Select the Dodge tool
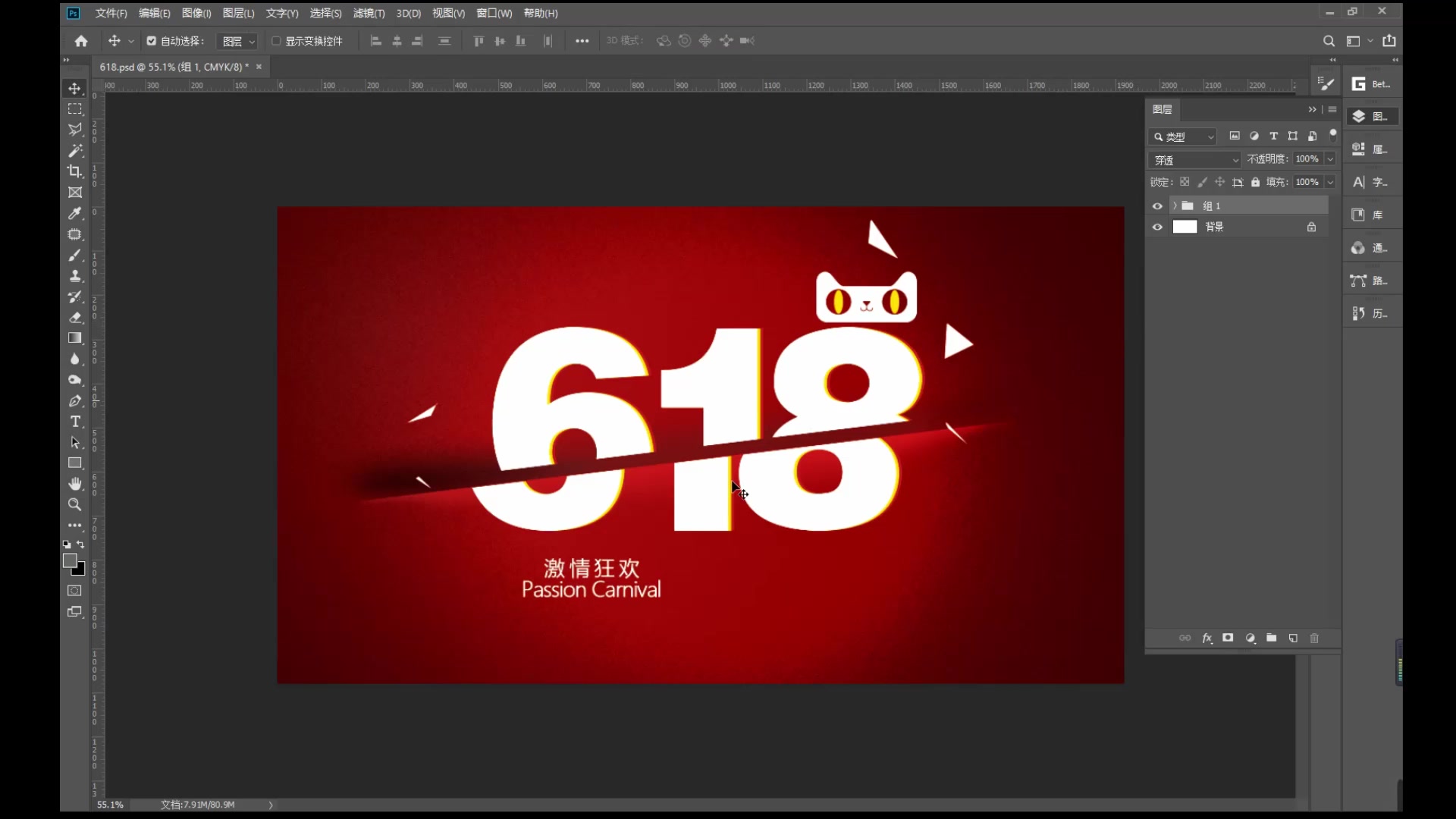This screenshot has height=819, width=1456. [x=74, y=380]
